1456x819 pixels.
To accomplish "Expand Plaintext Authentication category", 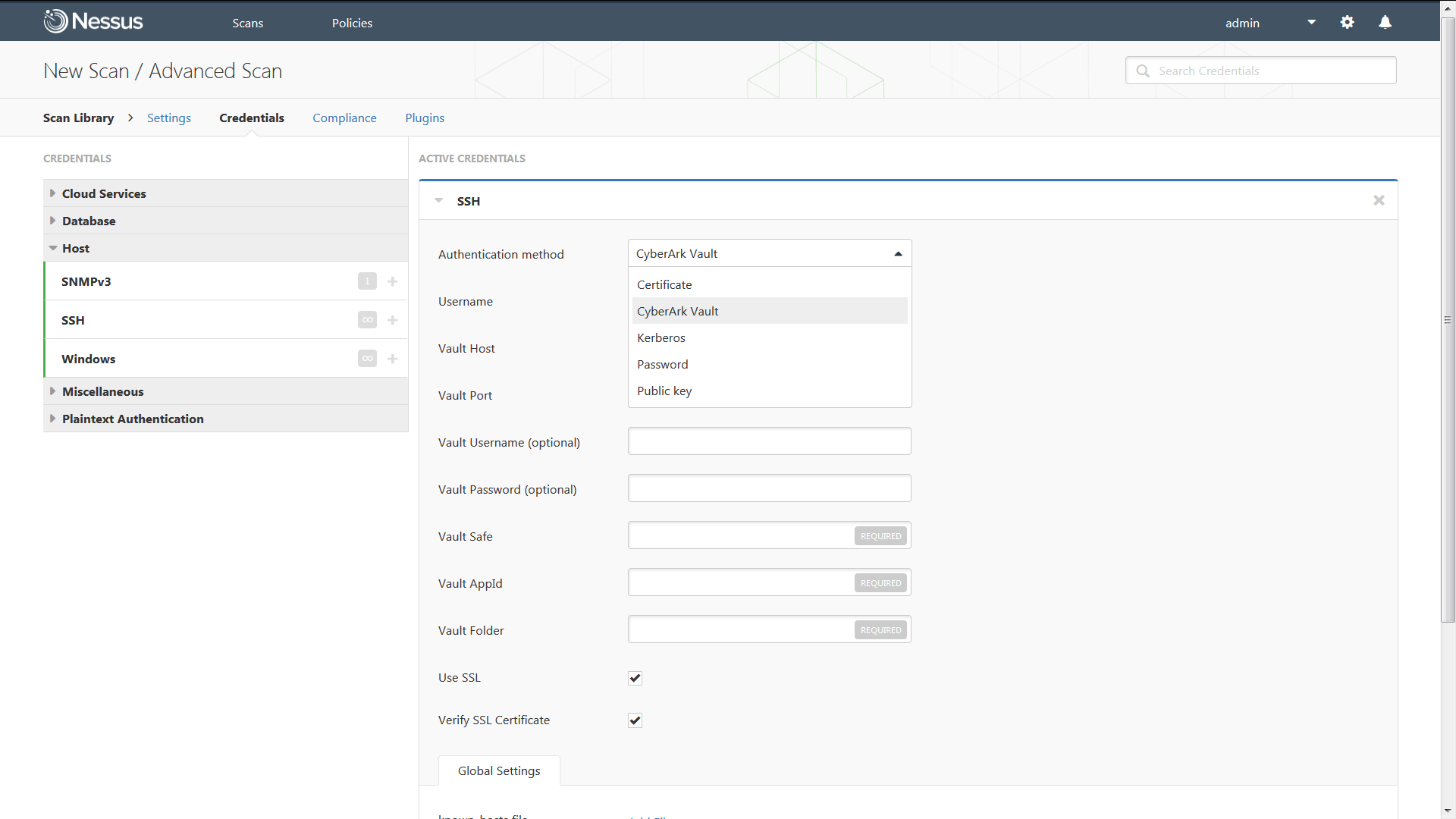I will pyautogui.click(x=225, y=419).
